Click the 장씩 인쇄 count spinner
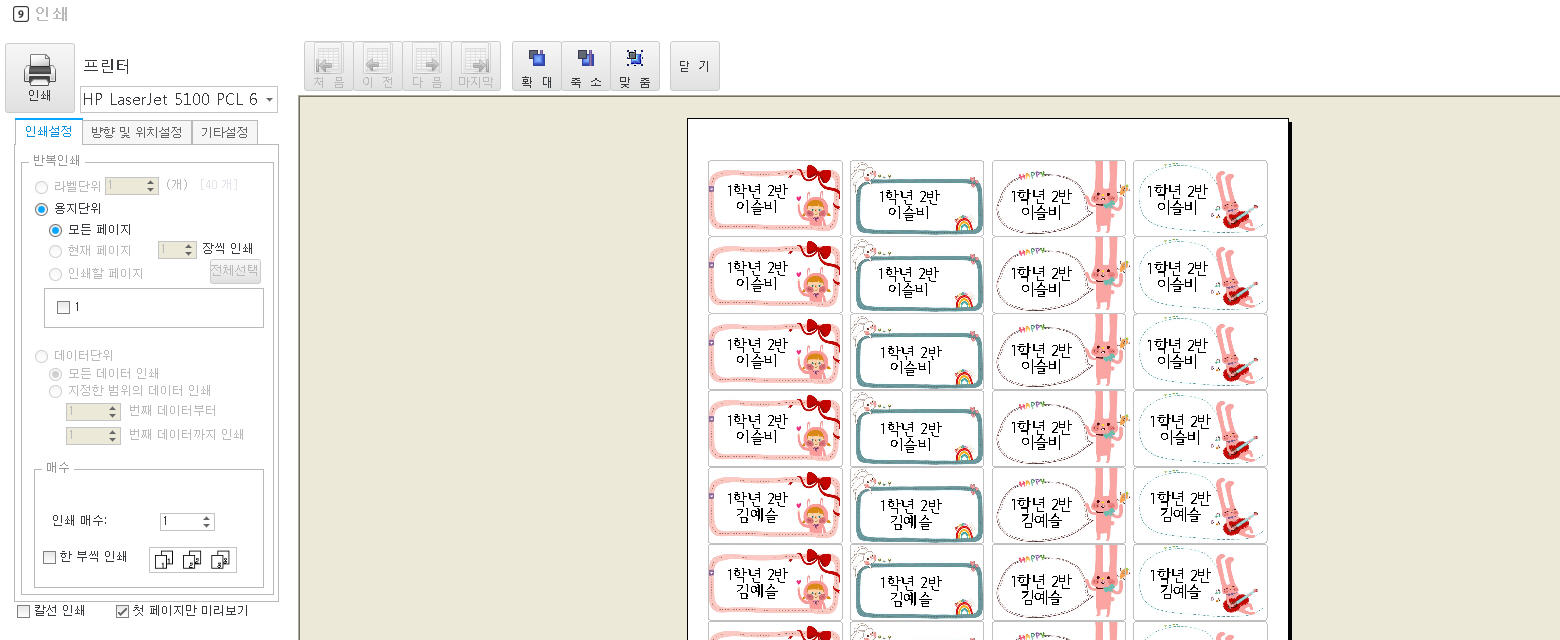 [x=177, y=250]
